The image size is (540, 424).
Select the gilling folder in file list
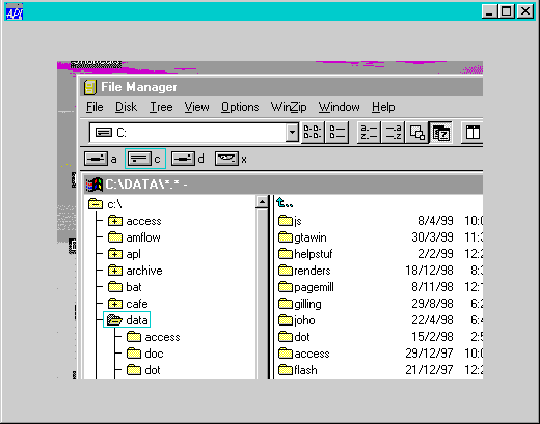[x=300, y=304]
